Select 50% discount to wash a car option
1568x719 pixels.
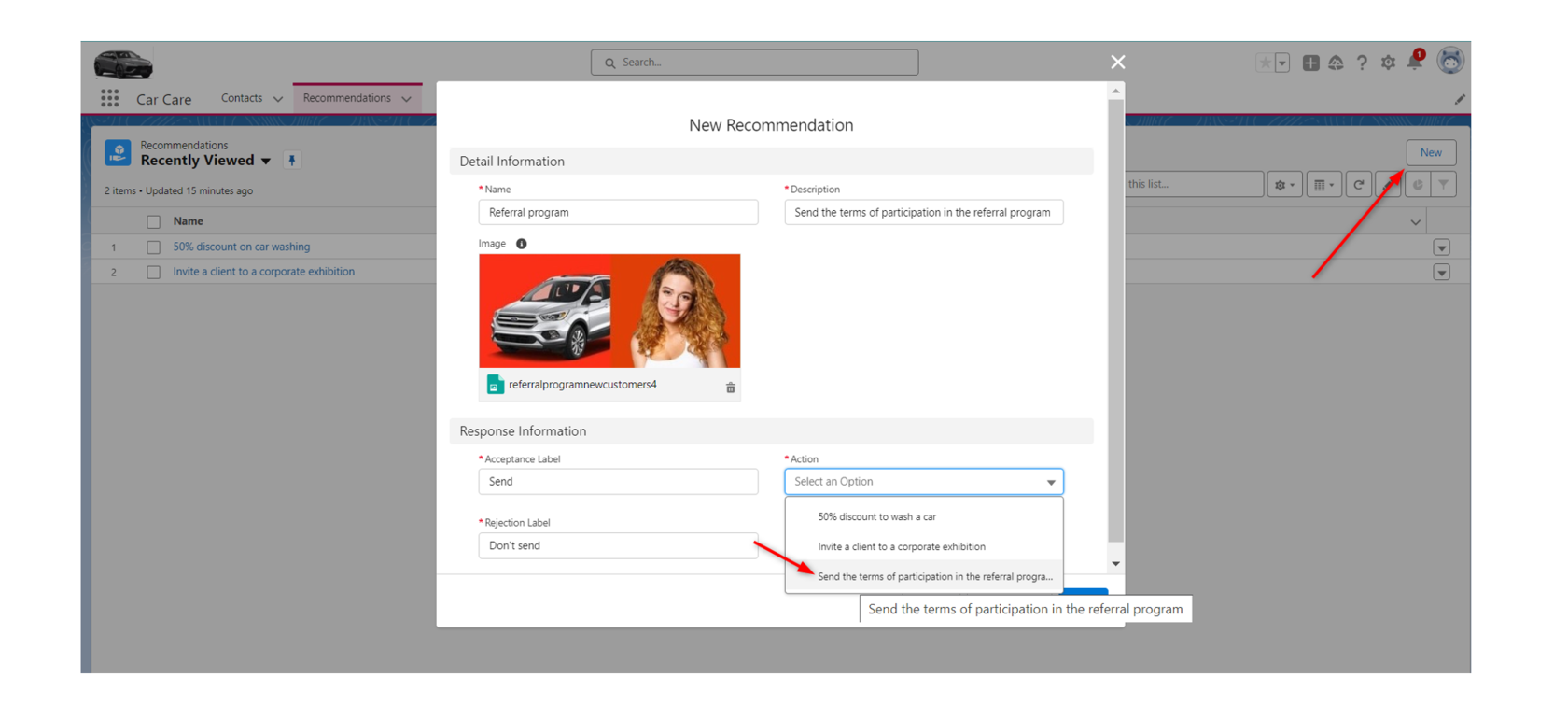click(924, 516)
